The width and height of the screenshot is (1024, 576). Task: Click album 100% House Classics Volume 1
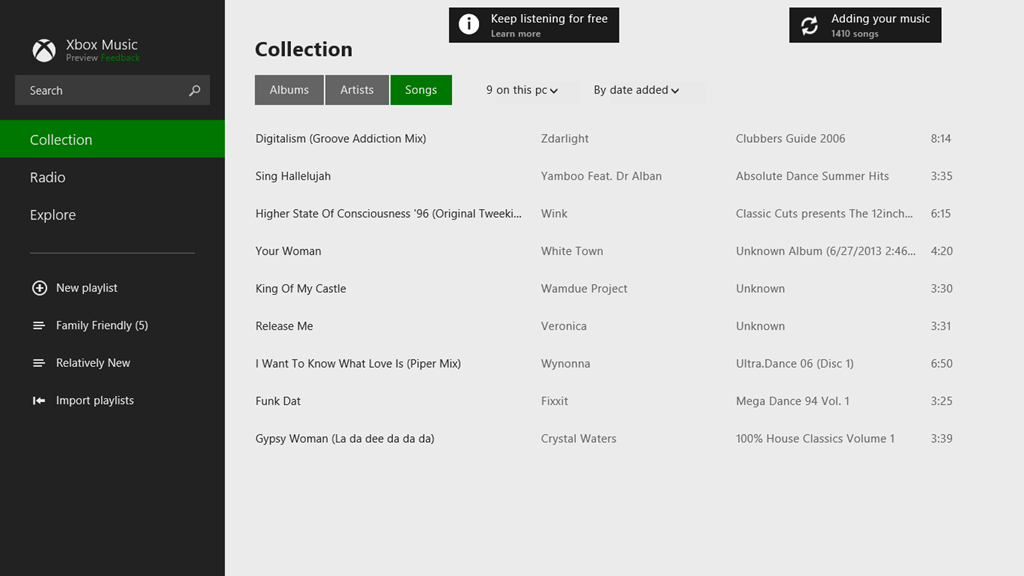(815, 439)
